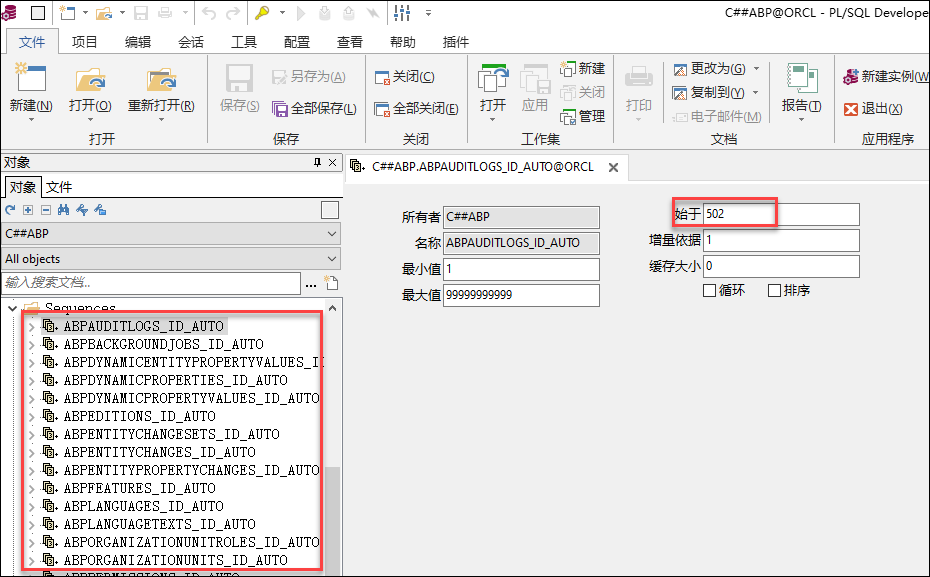This screenshot has height=577, width=930.
Task: Click the Undo arrow icon
Action: tap(209, 12)
